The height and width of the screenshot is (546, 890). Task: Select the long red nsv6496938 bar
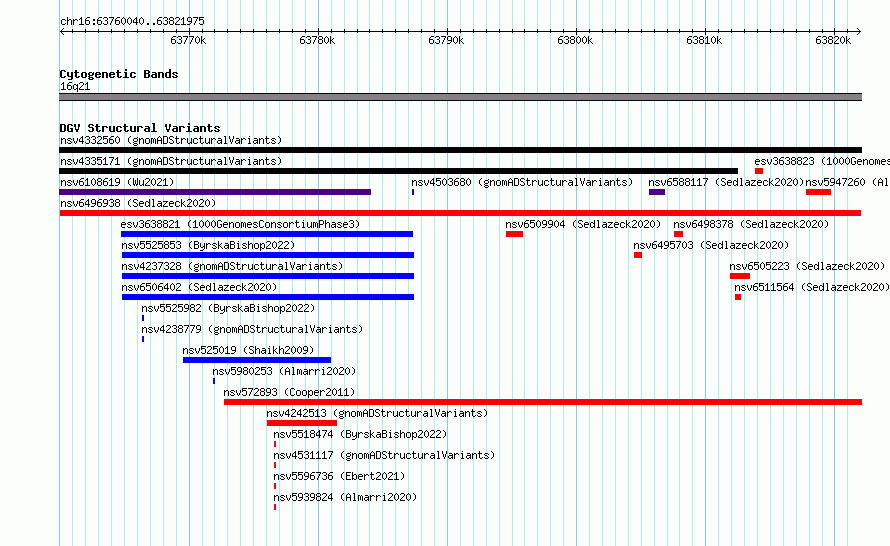[460, 213]
